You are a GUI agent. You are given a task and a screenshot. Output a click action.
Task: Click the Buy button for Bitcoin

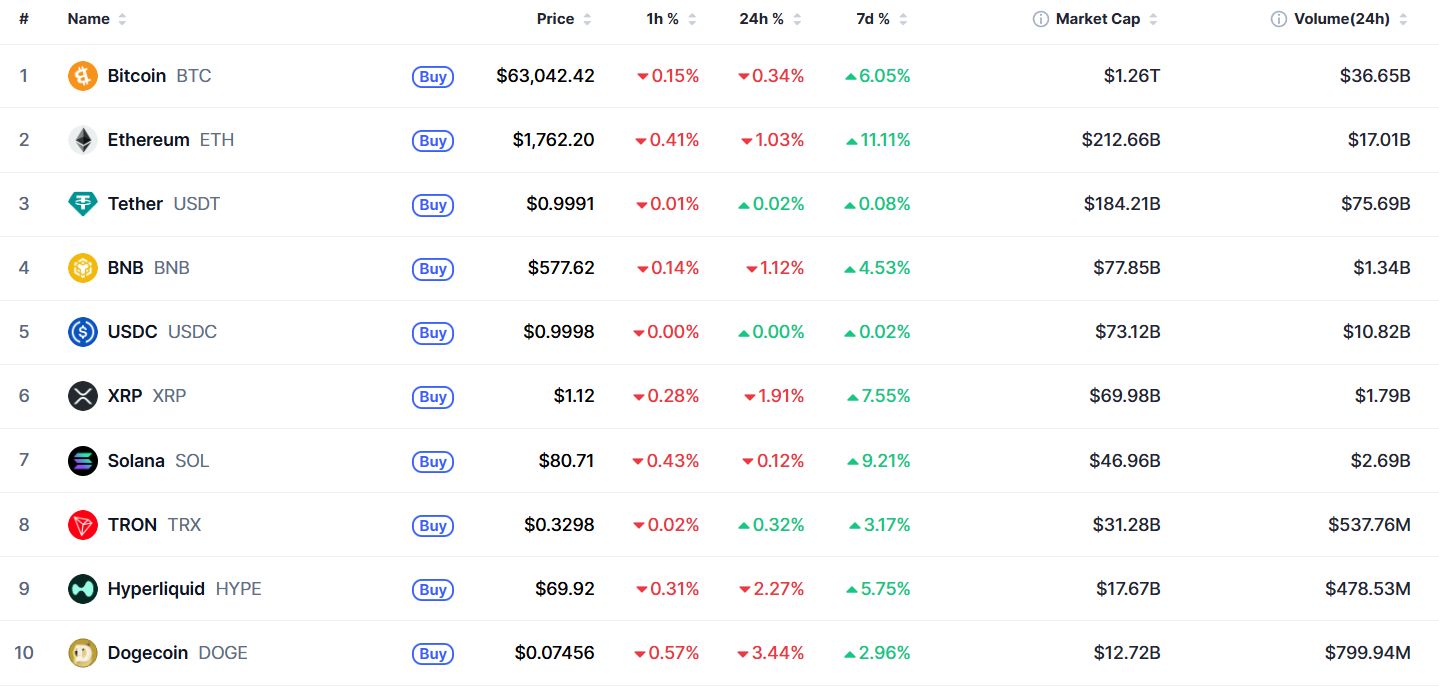click(x=433, y=77)
